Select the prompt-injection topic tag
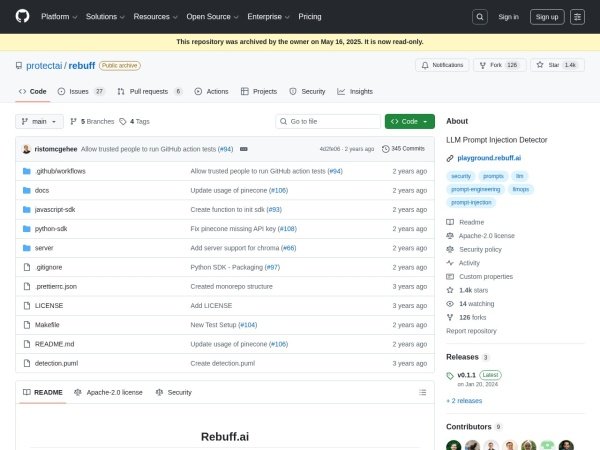The image size is (600, 450). click(471, 202)
